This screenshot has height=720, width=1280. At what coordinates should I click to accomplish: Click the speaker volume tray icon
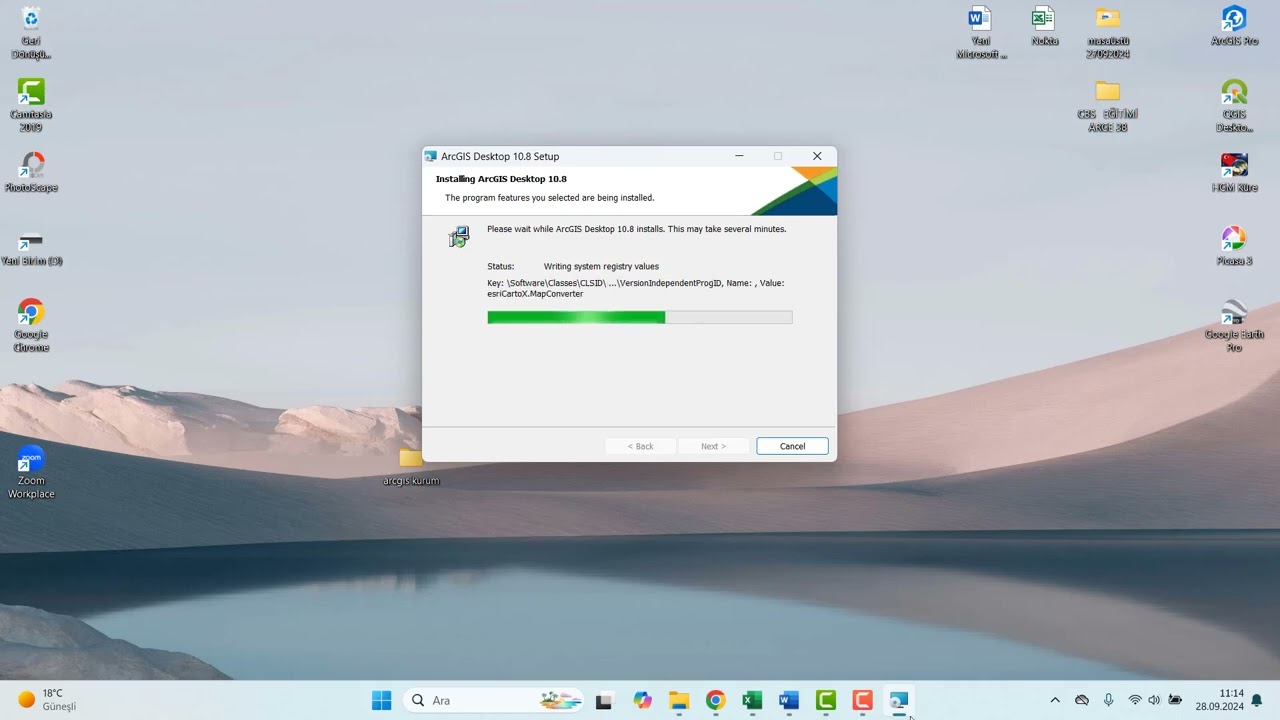click(1154, 700)
